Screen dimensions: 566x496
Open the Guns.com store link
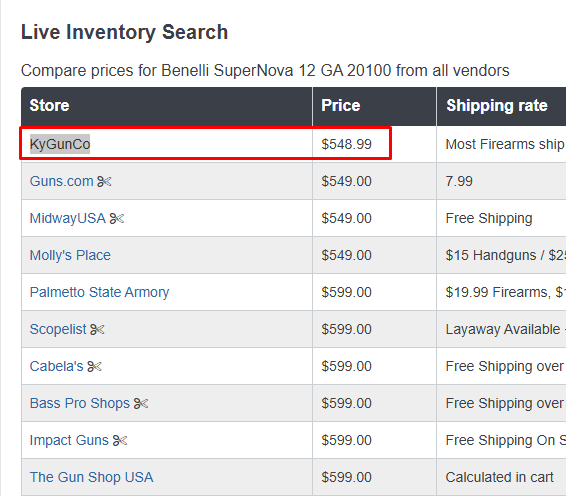coord(61,181)
